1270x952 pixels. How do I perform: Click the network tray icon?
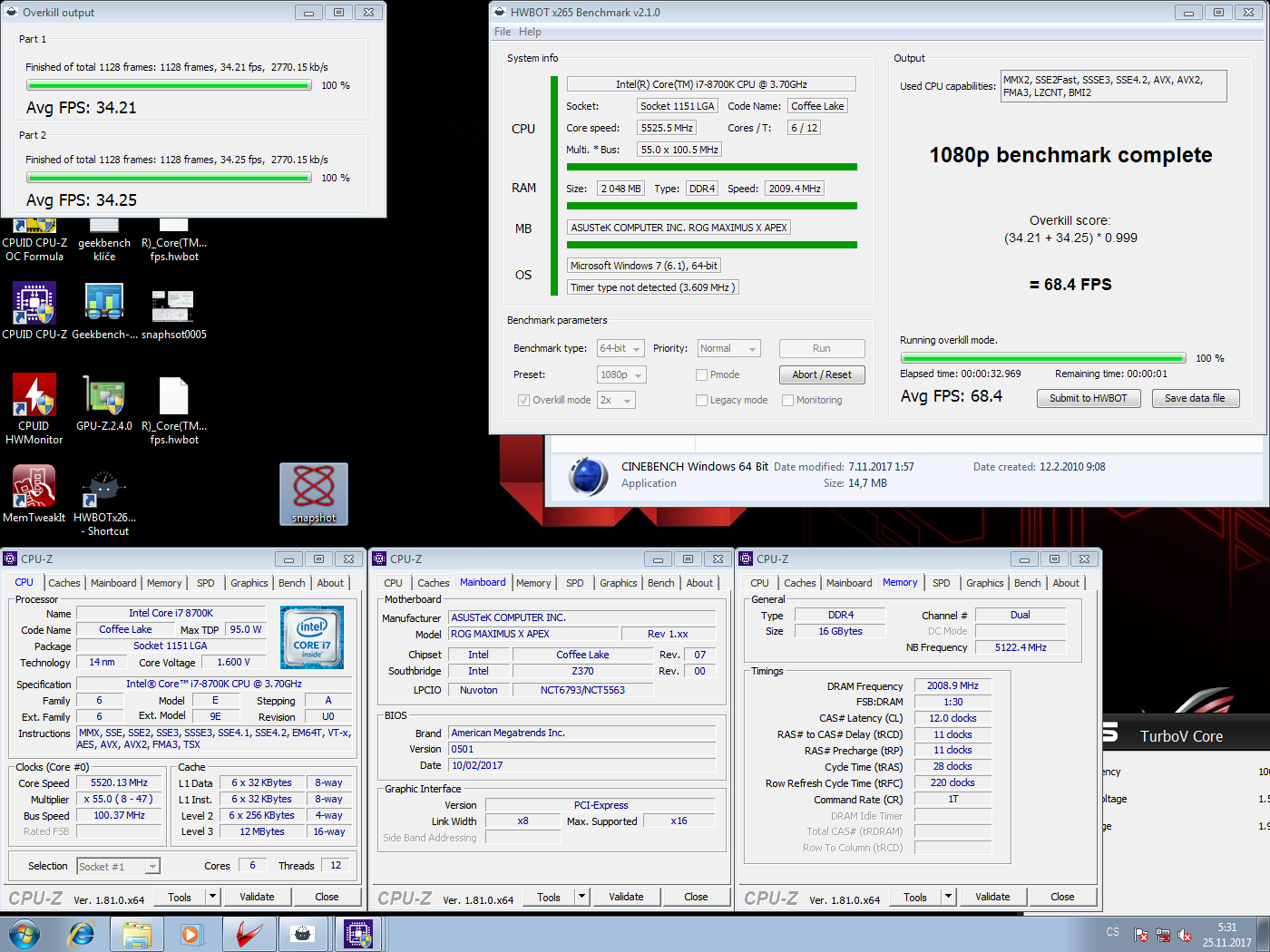point(1163,935)
